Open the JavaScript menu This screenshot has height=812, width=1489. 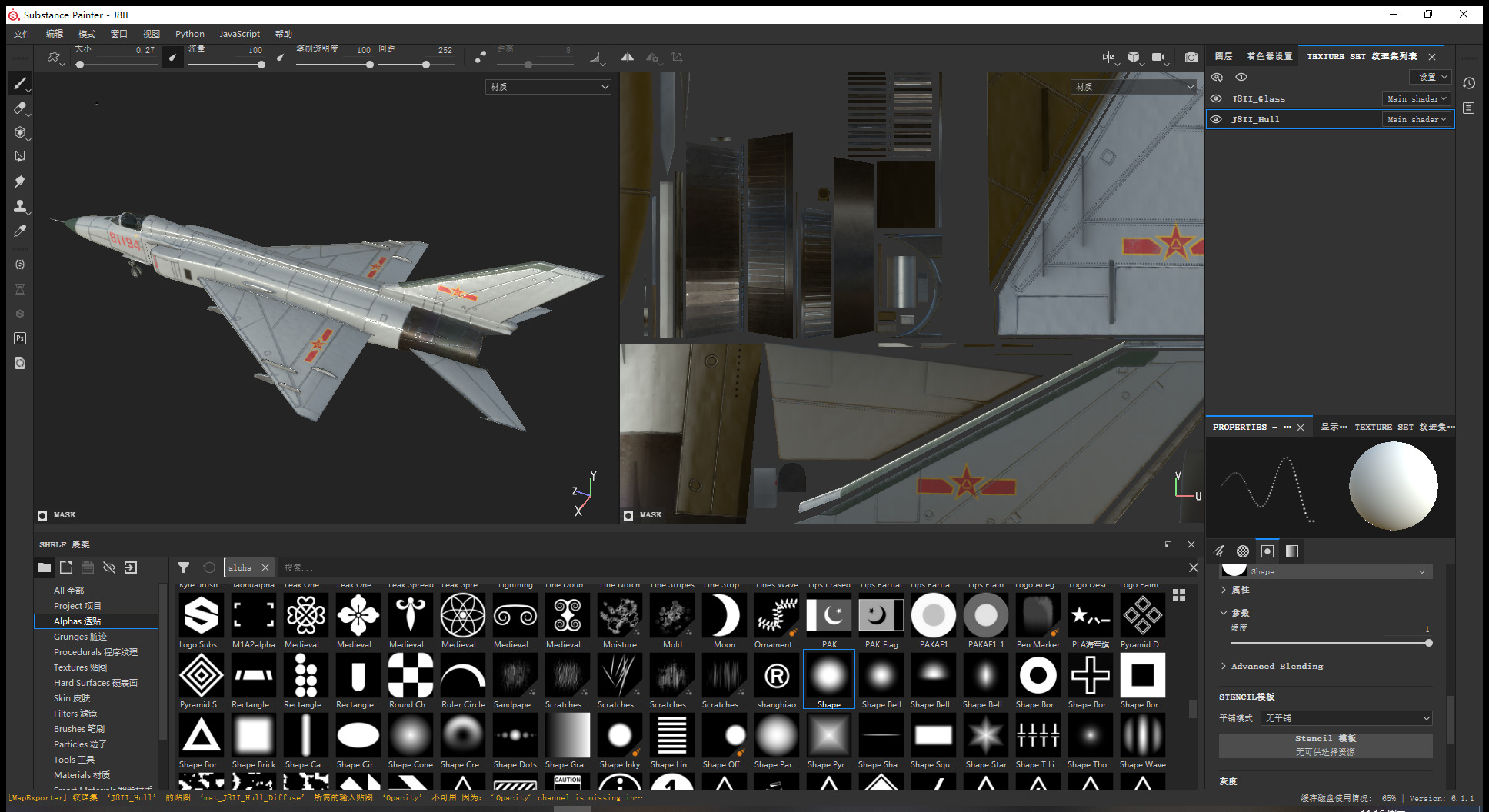point(240,34)
